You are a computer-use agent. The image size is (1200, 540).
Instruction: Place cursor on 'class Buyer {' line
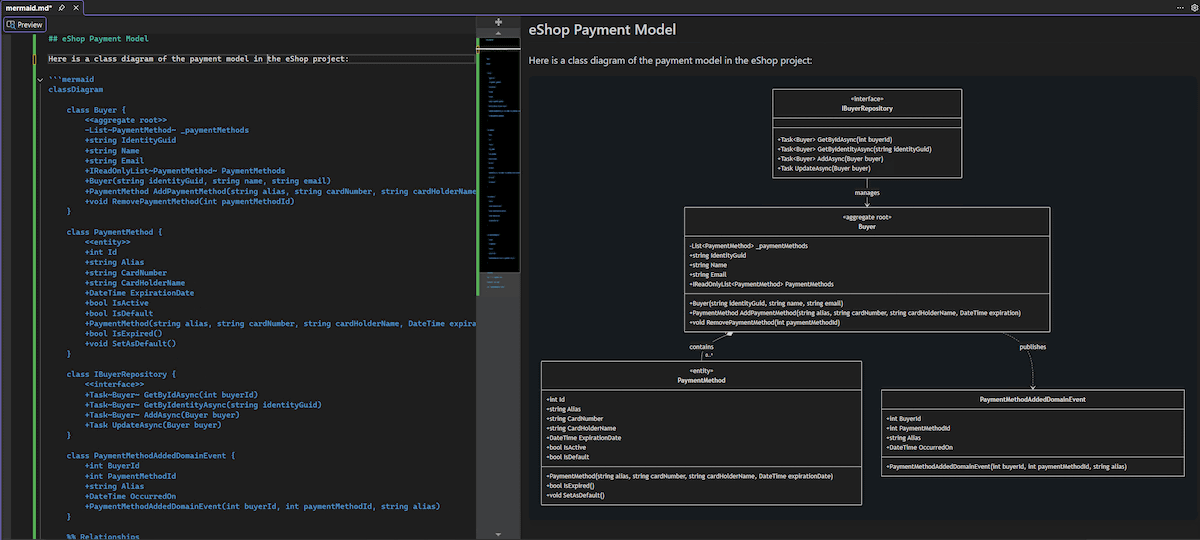[96, 109]
